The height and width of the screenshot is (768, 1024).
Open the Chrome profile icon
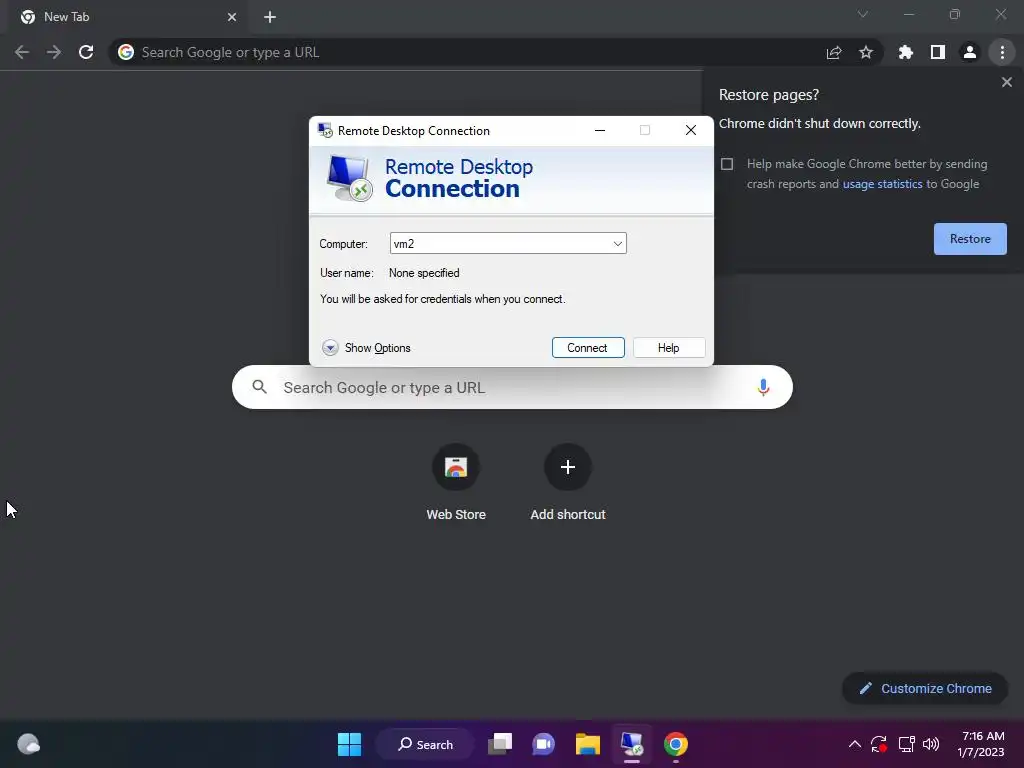(970, 52)
